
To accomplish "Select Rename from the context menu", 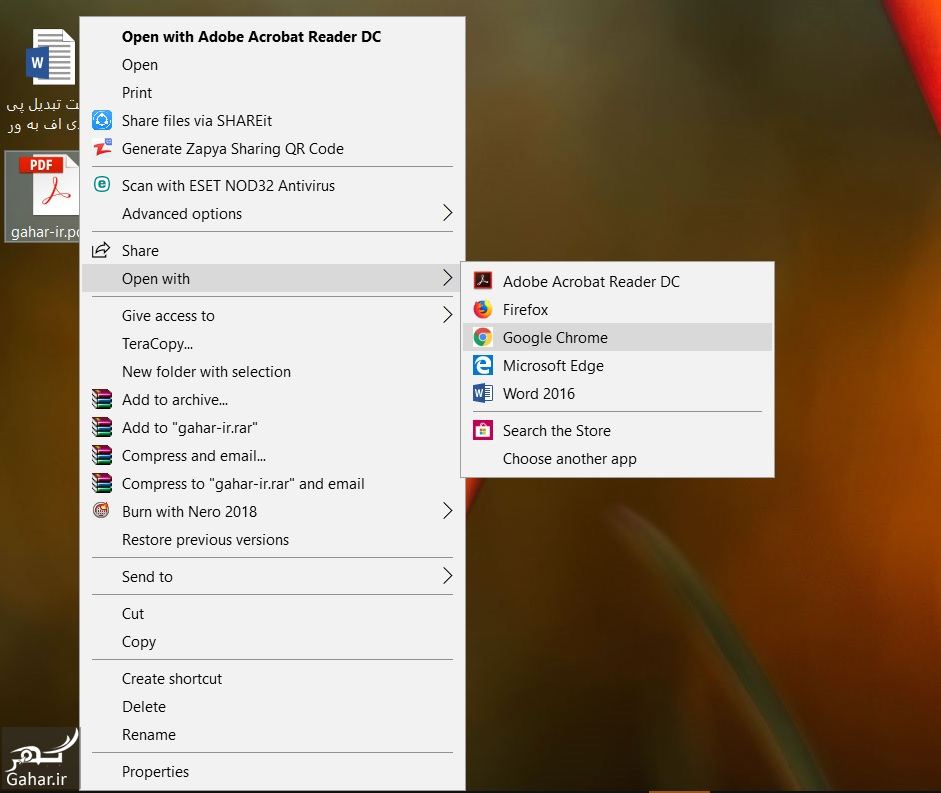I will [272, 735].
